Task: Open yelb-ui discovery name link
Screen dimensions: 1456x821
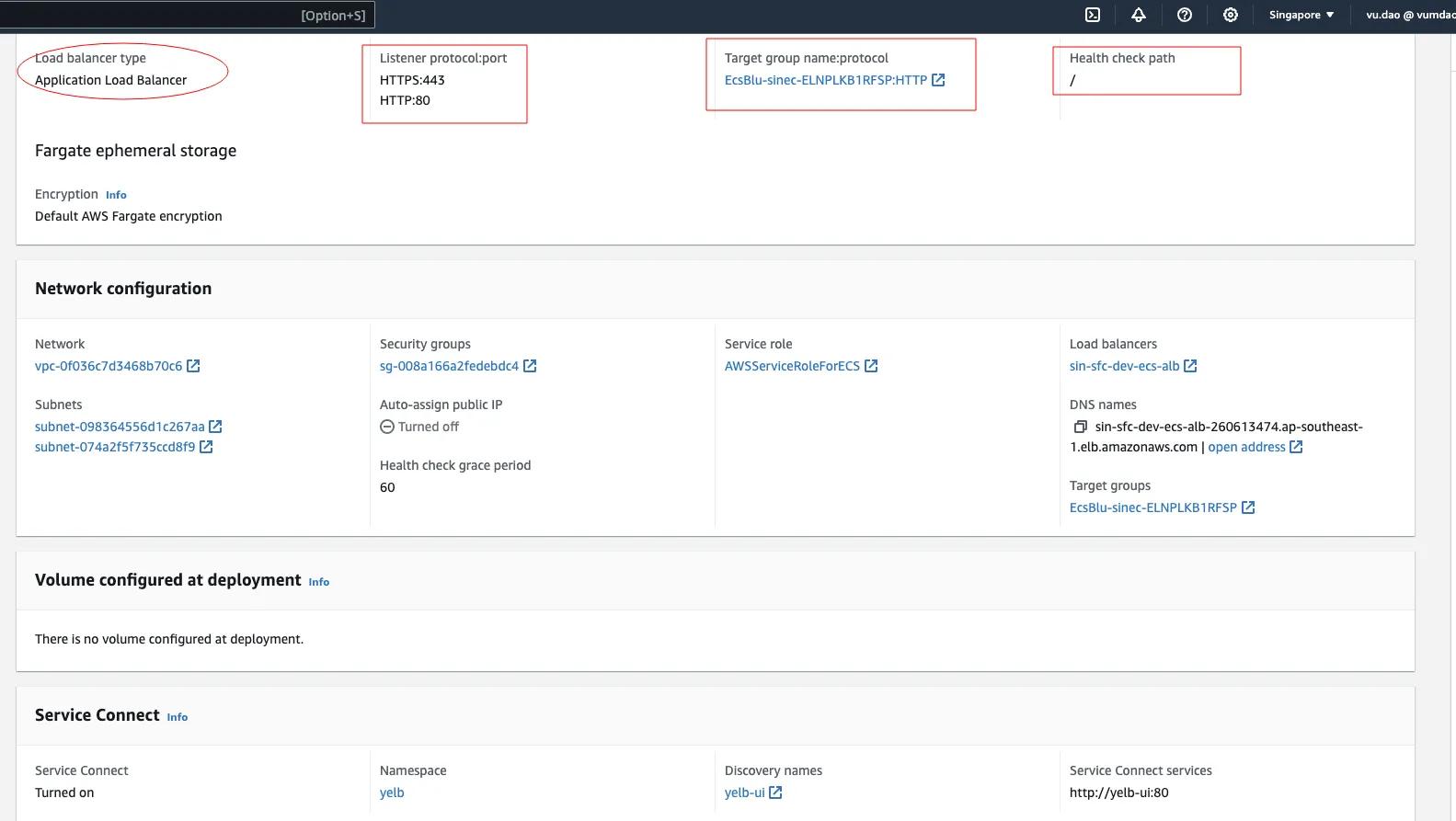Action: coord(744,792)
